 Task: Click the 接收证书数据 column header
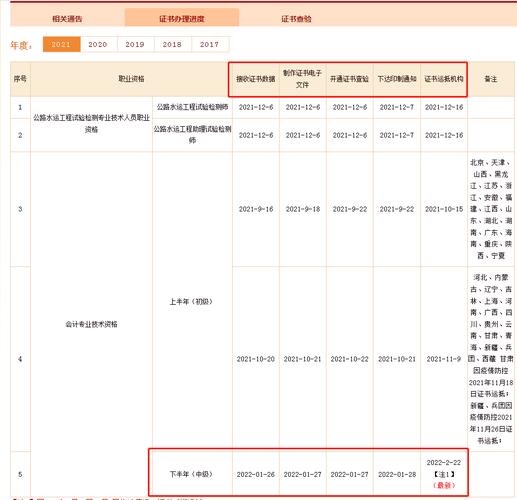pyautogui.click(x=256, y=79)
